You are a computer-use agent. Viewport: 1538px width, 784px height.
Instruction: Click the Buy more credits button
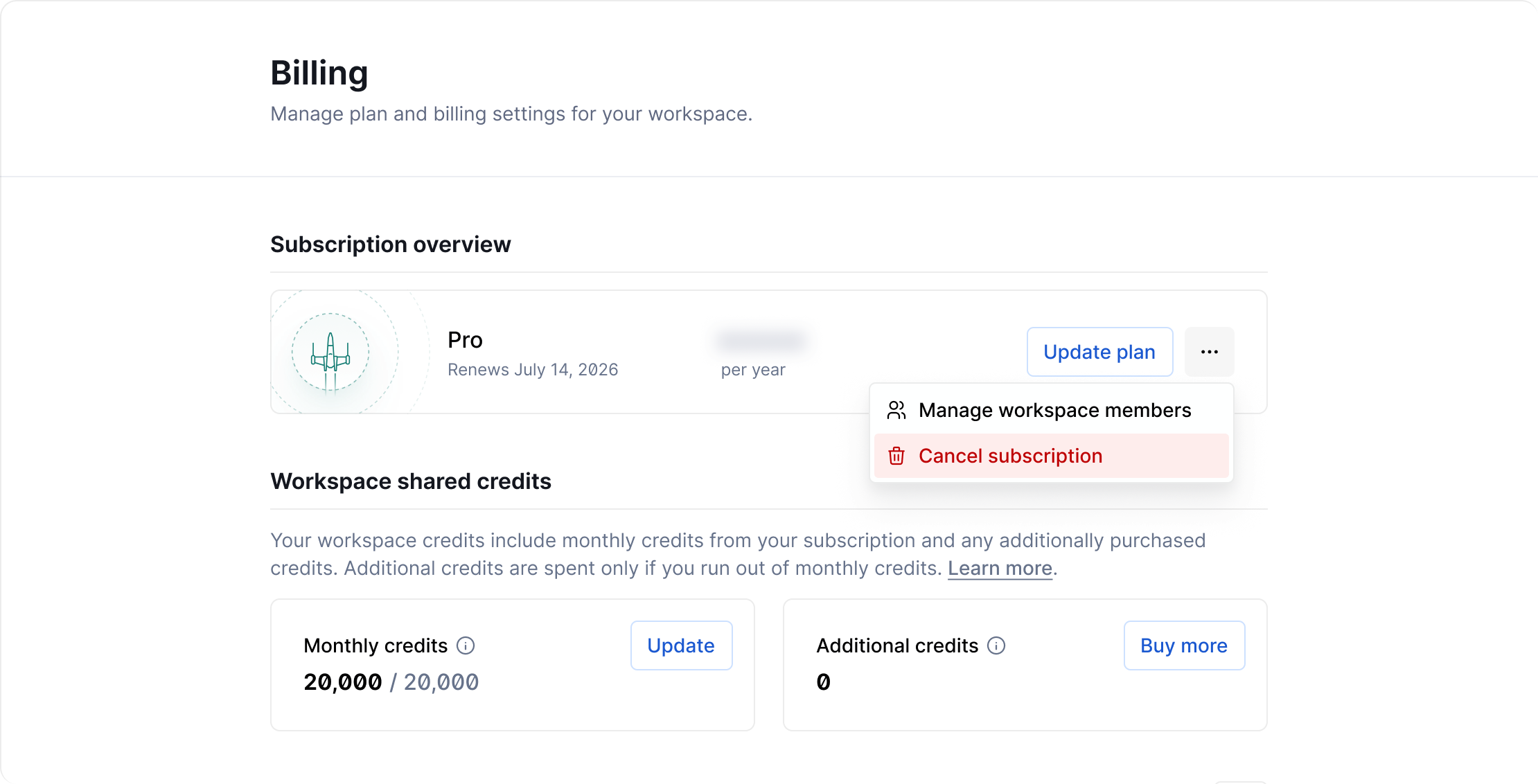pos(1183,645)
